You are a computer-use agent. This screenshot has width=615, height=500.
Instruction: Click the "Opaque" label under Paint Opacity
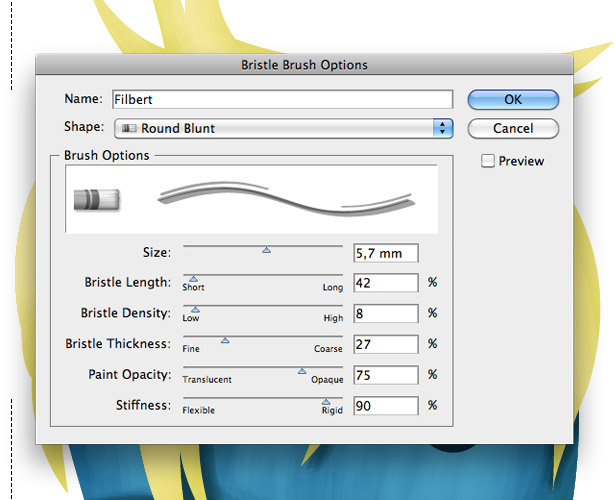click(327, 380)
